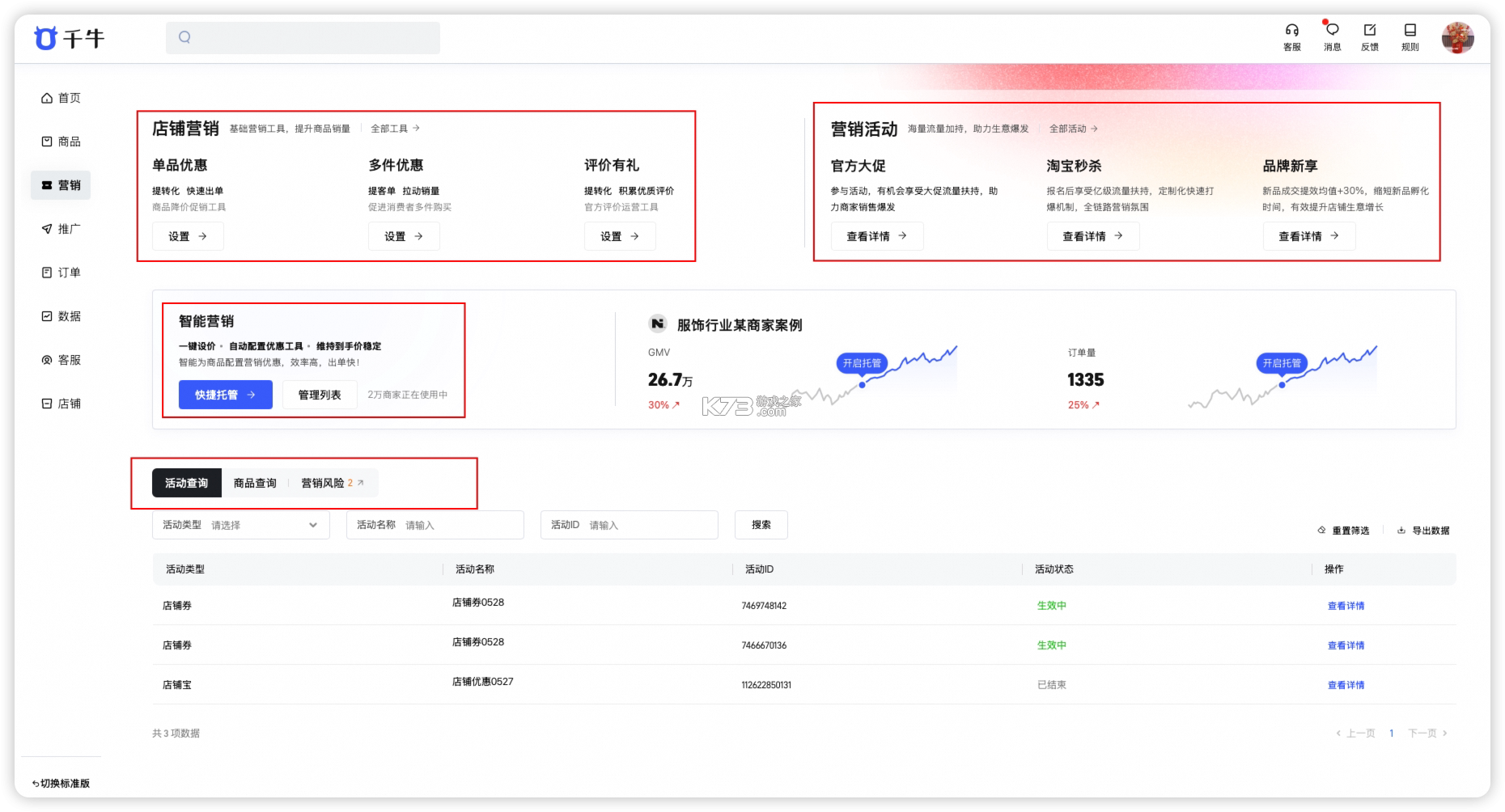Viewport: 1505px width, 812px height.
Task: Select 营销 in sidebar
Action: 61,185
